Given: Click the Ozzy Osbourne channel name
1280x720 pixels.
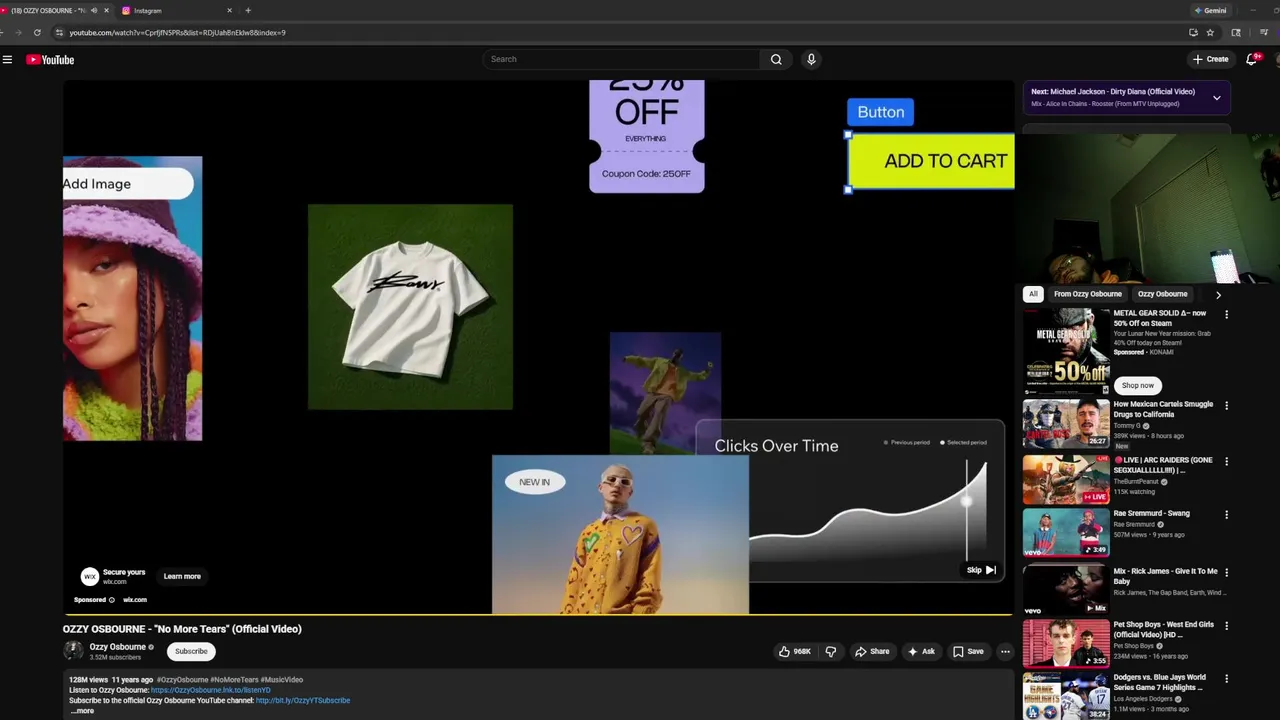Looking at the screenshot, I should (x=118, y=647).
